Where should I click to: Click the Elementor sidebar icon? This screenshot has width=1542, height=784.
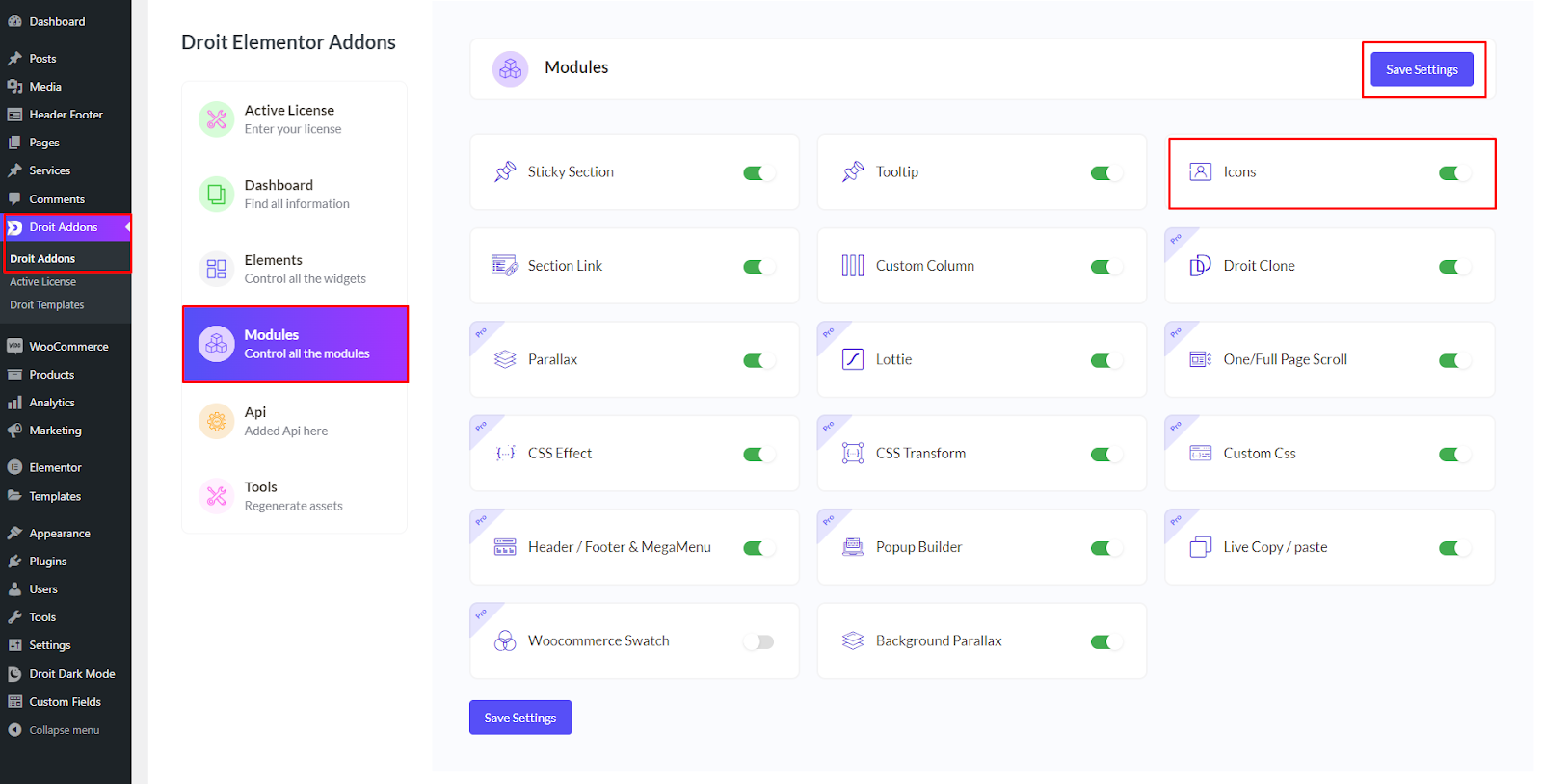pos(14,467)
